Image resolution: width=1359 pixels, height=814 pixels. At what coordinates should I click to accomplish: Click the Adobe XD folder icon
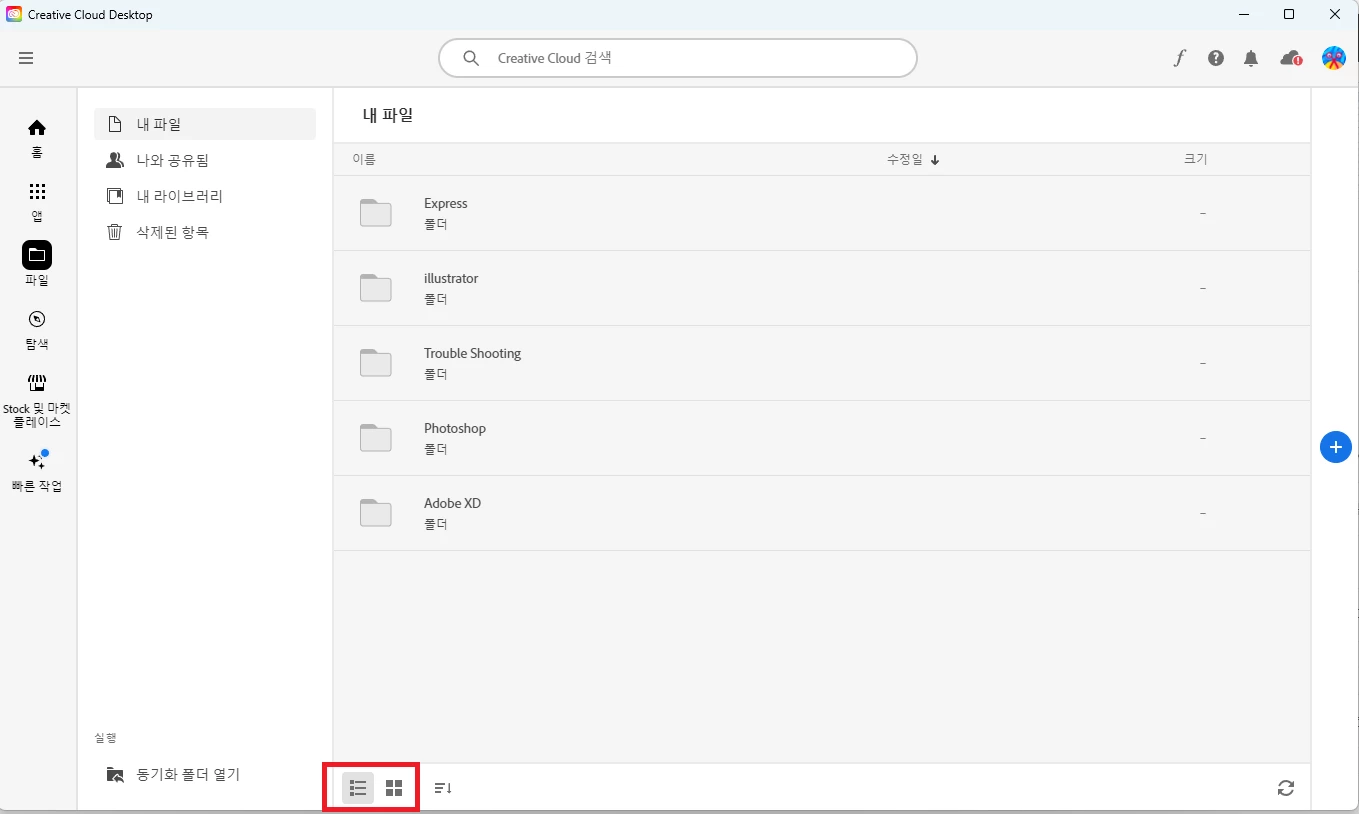pyautogui.click(x=376, y=513)
